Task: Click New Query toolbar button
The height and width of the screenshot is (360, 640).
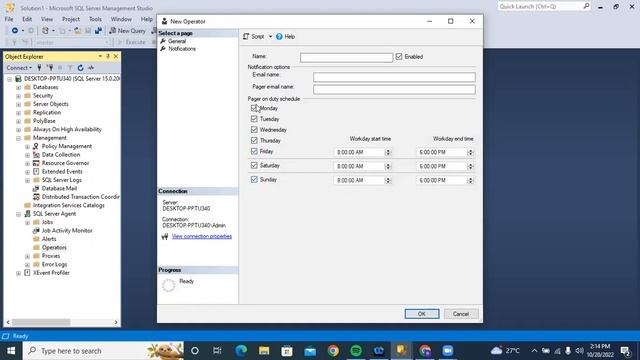Action: [x=127, y=31]
